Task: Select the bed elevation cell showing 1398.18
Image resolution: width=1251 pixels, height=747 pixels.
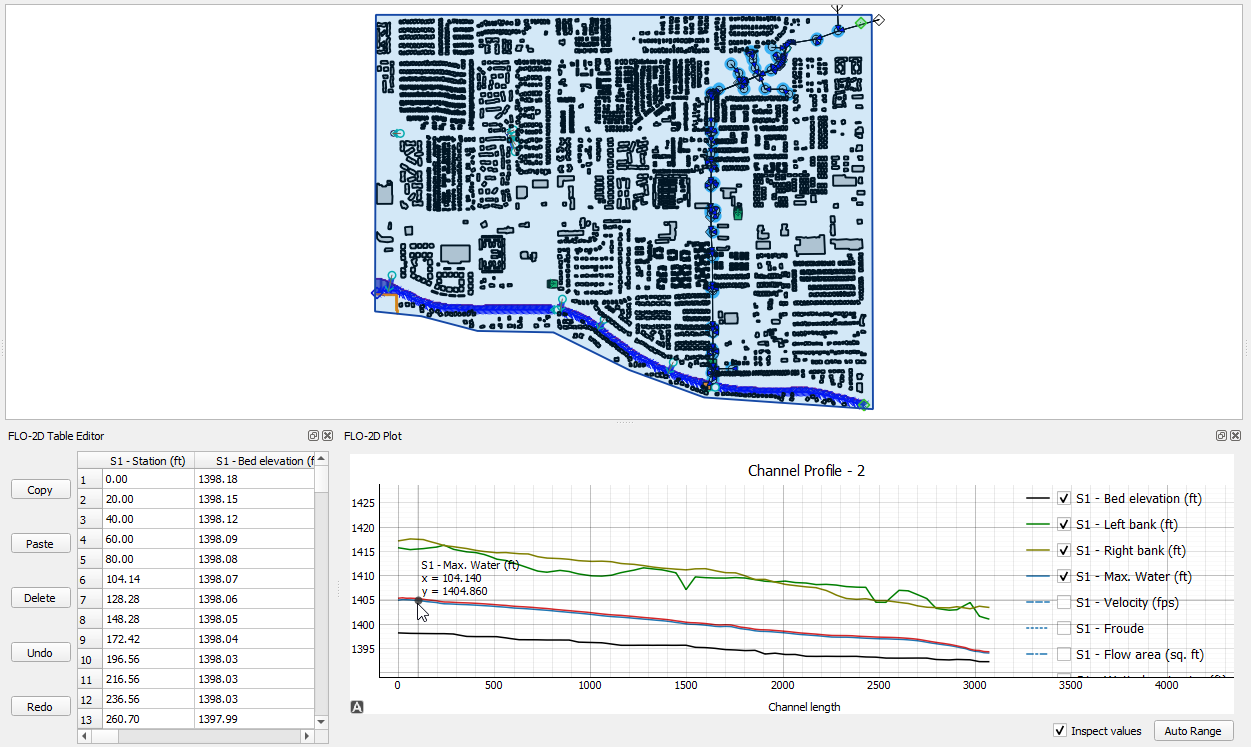Action: point(252,479)
